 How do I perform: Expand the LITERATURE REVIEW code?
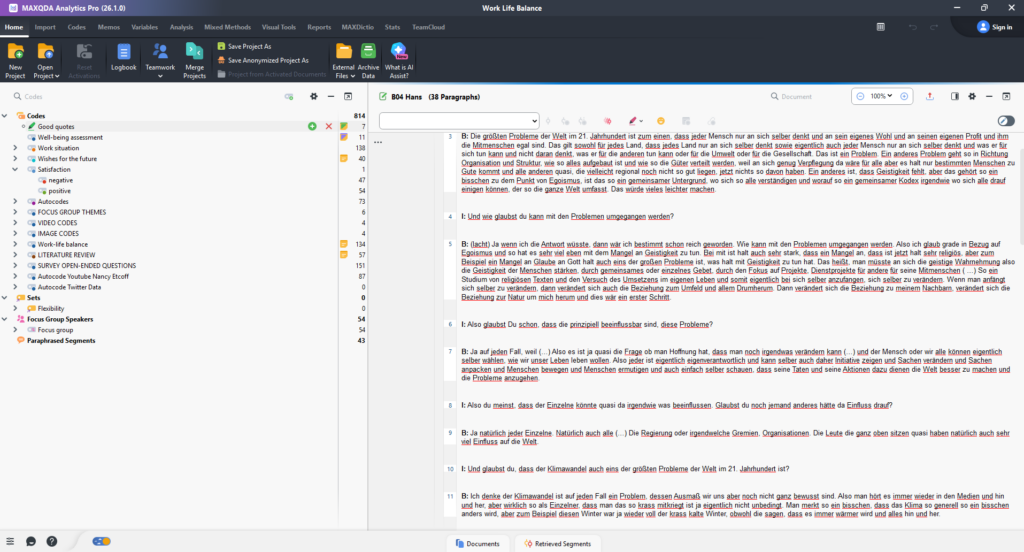(x=15, y=255)
